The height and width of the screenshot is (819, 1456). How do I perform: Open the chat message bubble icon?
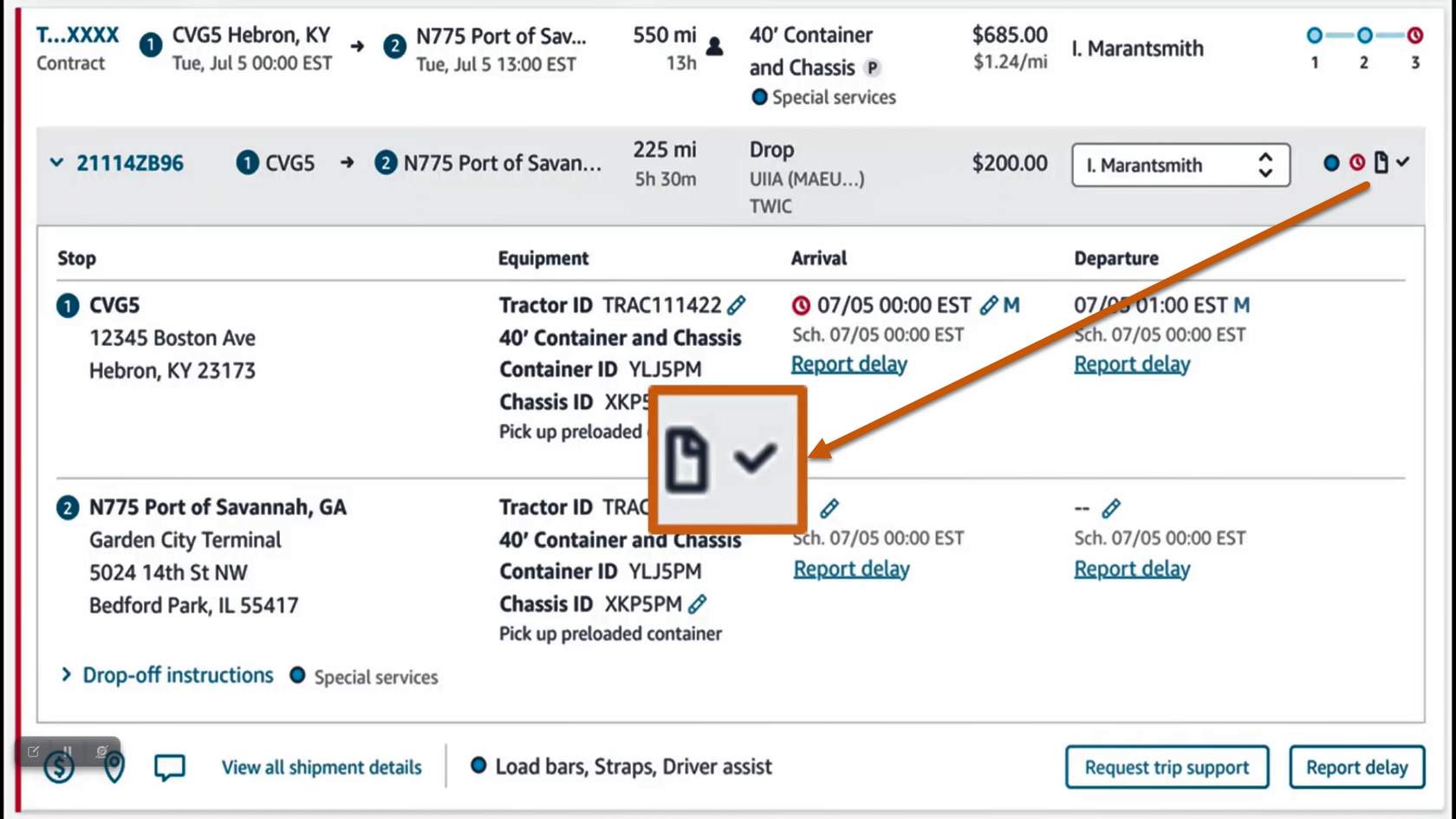click(170, 767)
